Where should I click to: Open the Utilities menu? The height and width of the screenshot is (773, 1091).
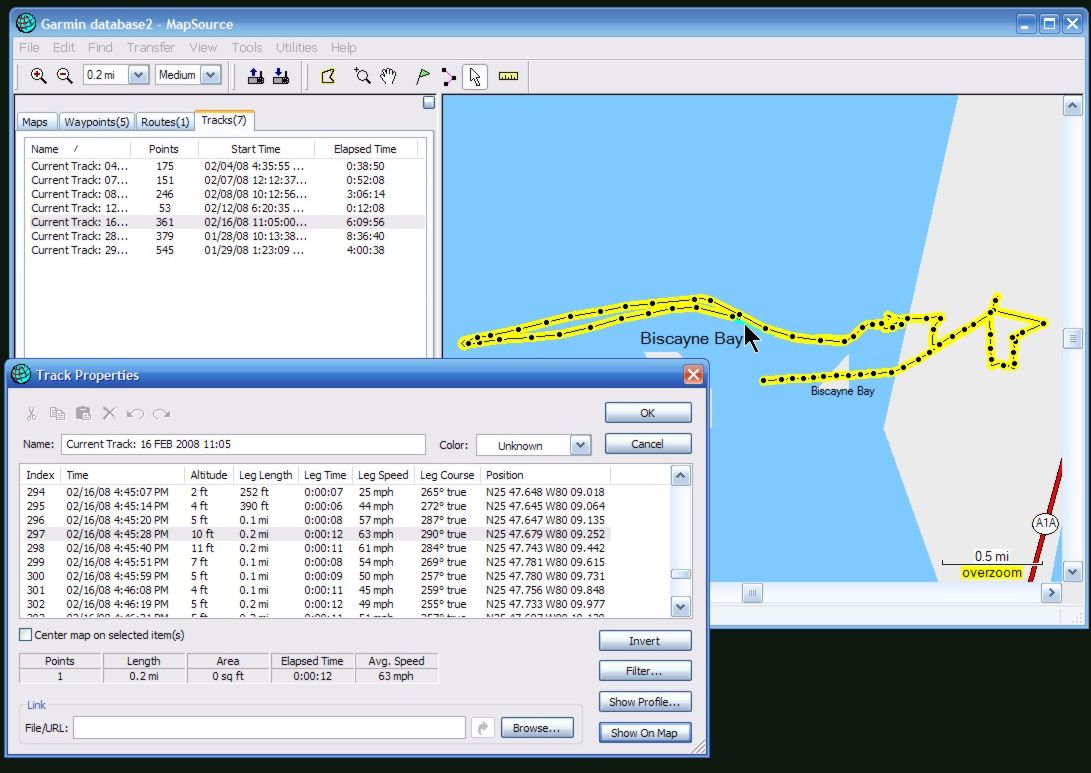click(x=296, y=47)
